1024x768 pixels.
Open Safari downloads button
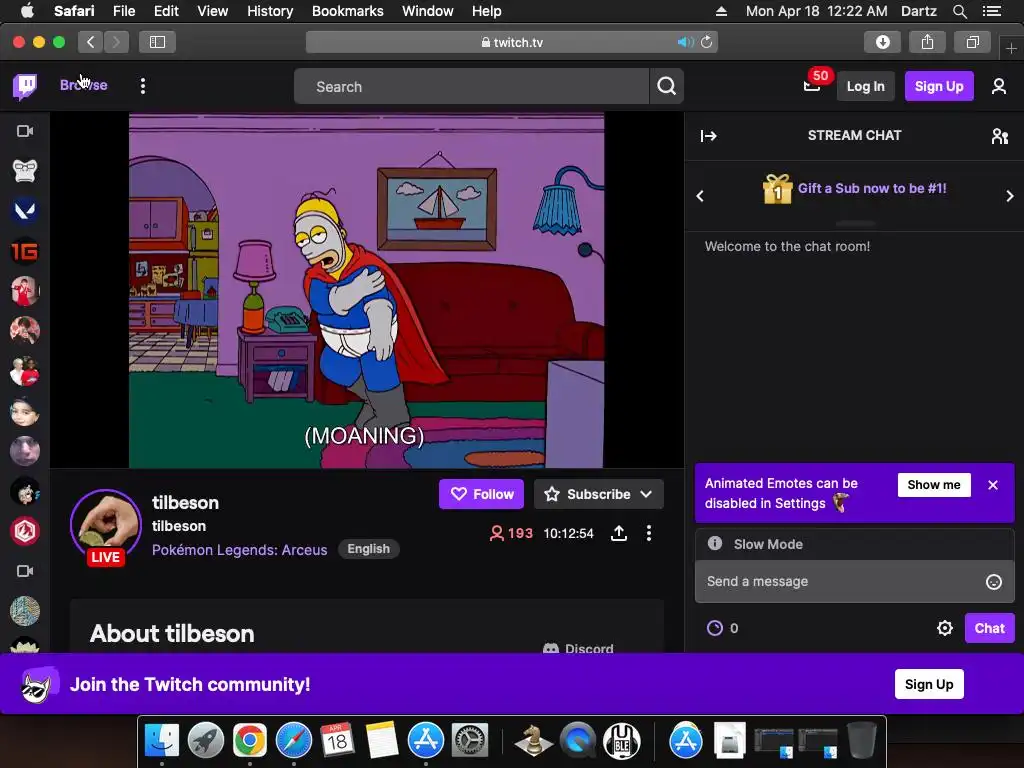(882, 42)
